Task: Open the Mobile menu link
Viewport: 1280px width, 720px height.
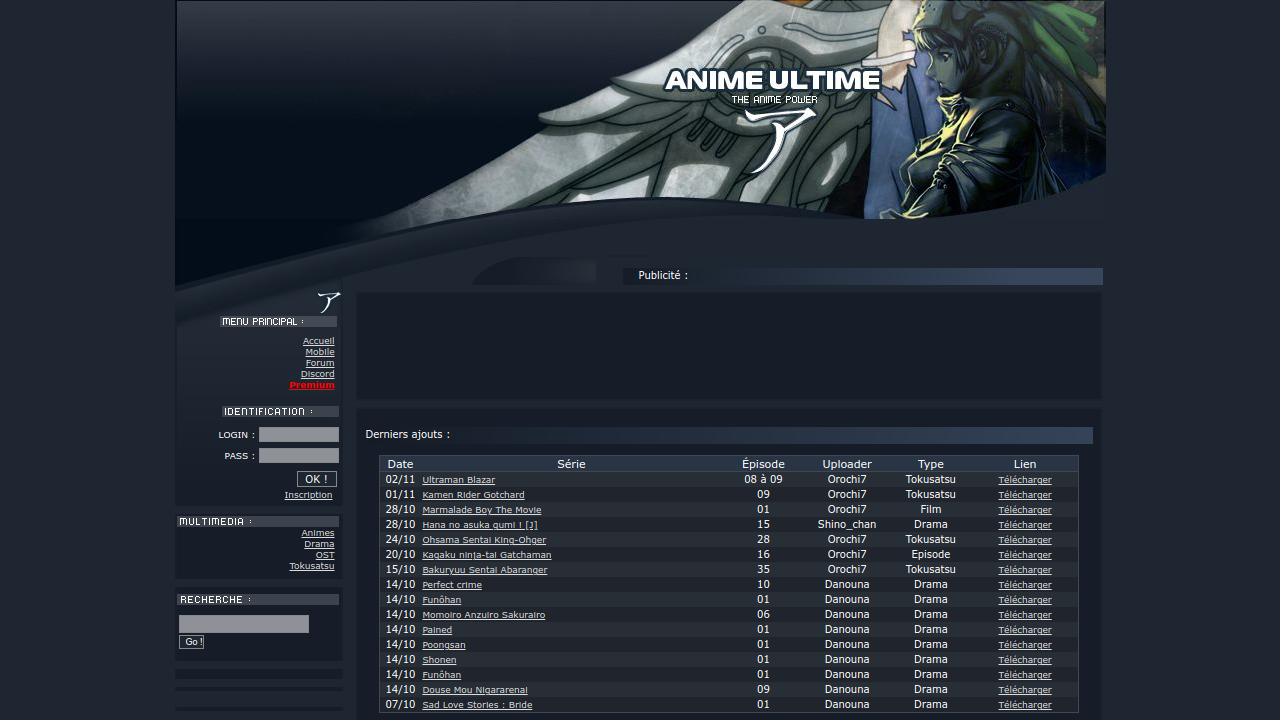Action: pyautogui.click(x=320, y=352)
